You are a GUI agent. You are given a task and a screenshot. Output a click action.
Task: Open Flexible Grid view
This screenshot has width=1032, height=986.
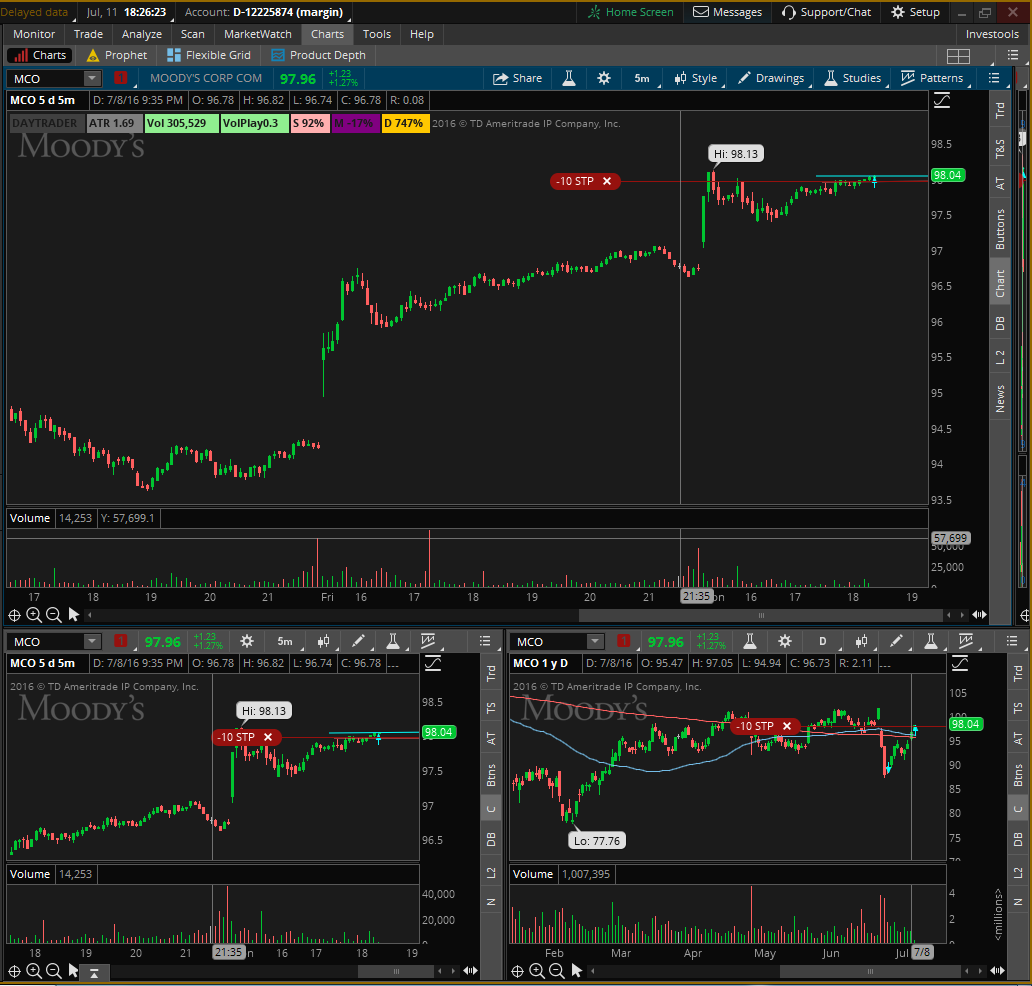click(x=209, y=55)
